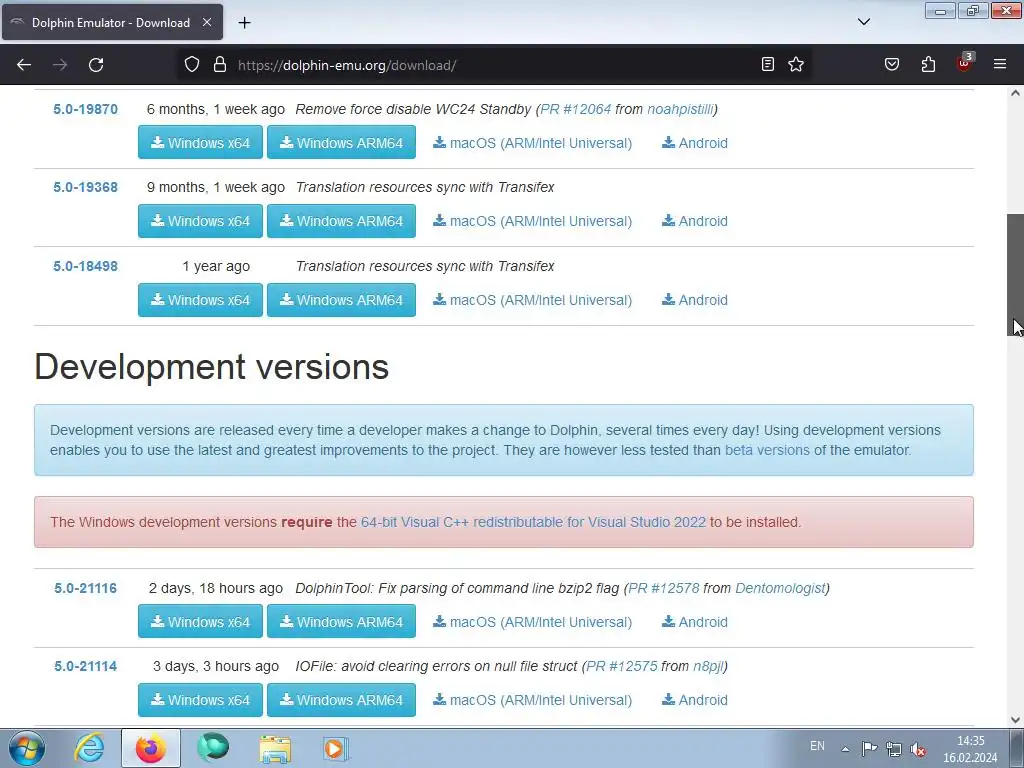Viewport: 1024px width, 768px height.
Task: Click the page vertical scrollbar thumb
Action: (x=1015, y=275)
